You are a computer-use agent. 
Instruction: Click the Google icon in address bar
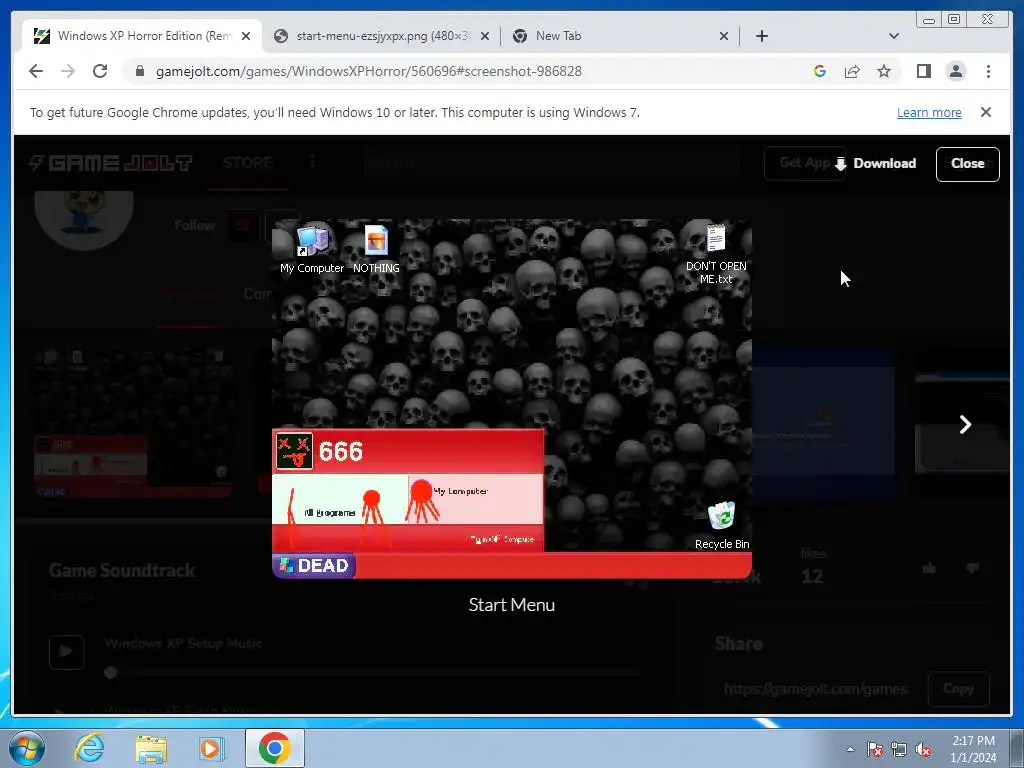pyautogui.click(x=820, y=71)
